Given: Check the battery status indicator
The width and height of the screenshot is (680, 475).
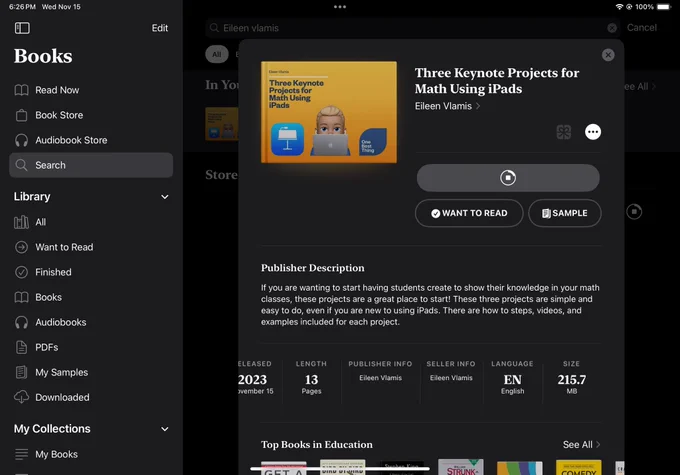Looking at the screenshot, I should tap(664, 7).
